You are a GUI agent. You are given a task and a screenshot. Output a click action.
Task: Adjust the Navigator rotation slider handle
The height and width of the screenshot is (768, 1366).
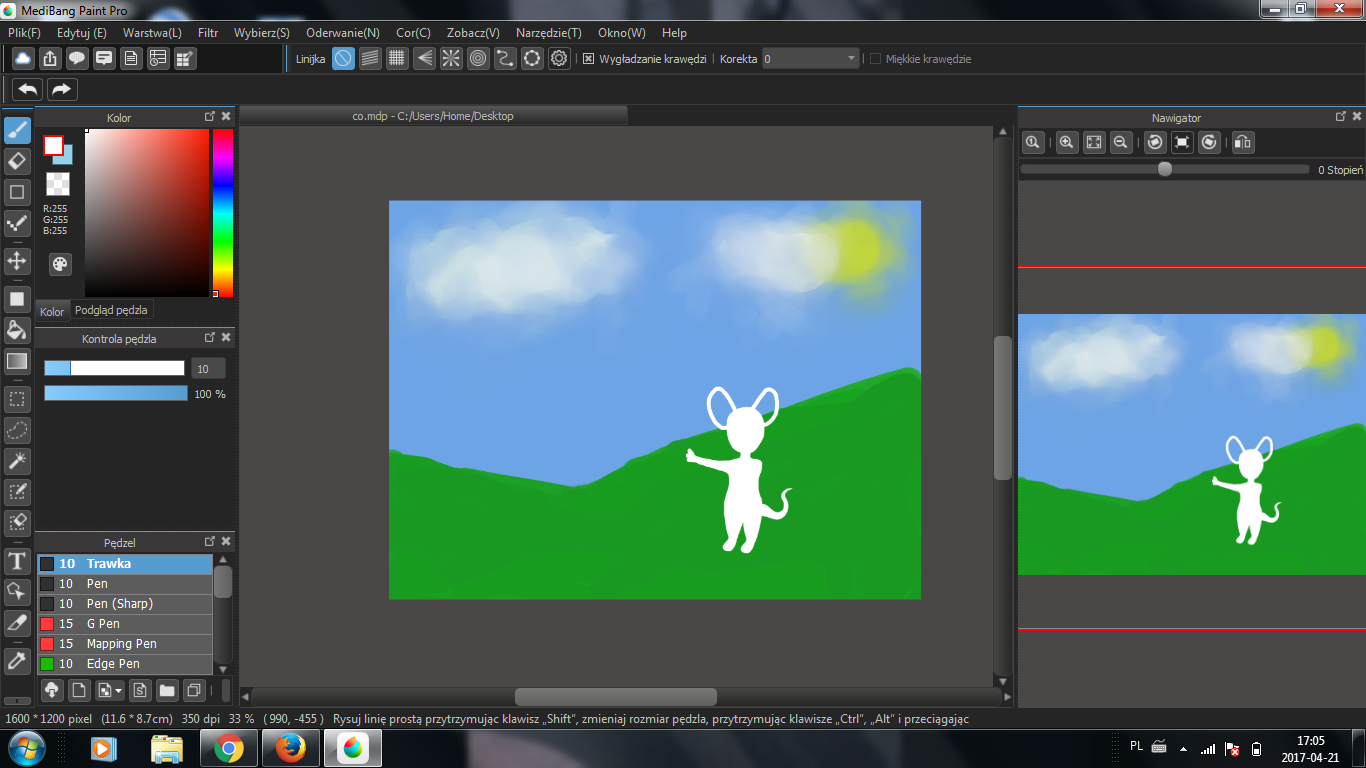coord(1165,169)
